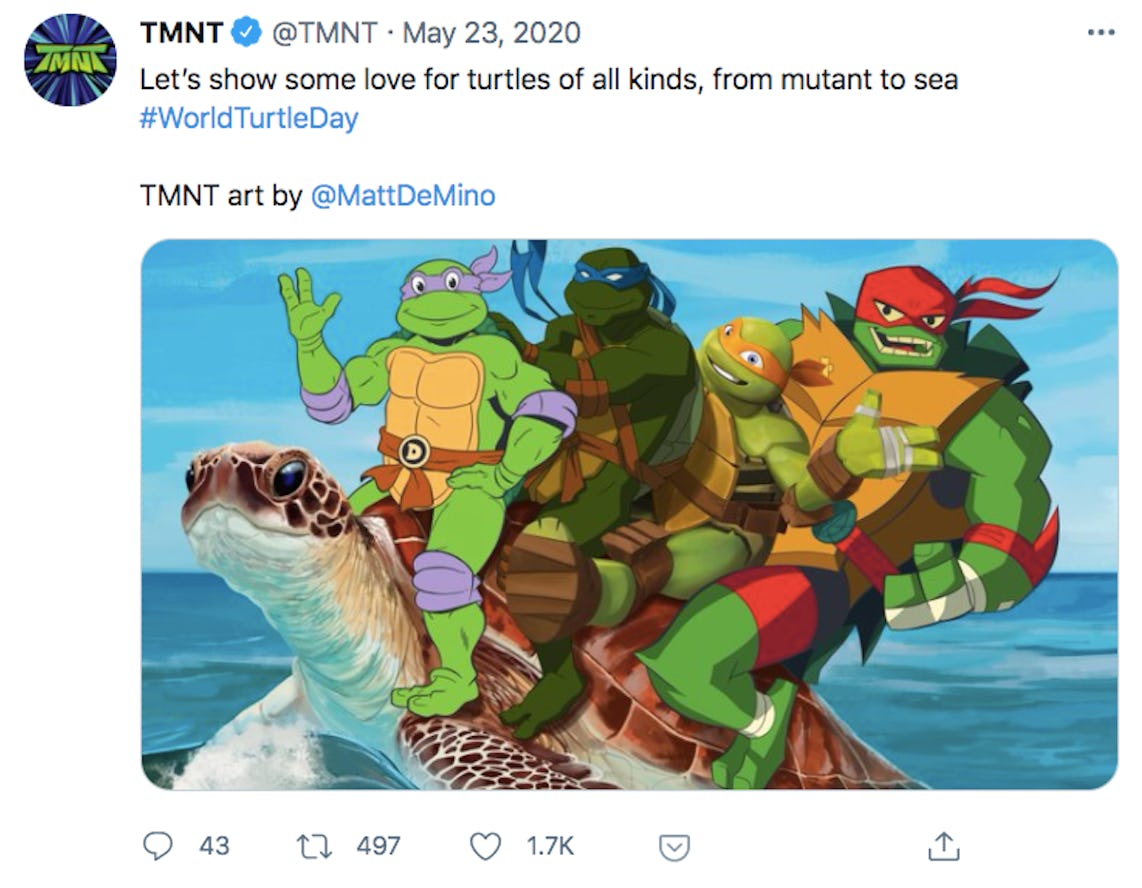Visit the @MattDeMino profile mention
This screenshot has width=1142, height=888.
pyautogui.click(x=403, y=195)
